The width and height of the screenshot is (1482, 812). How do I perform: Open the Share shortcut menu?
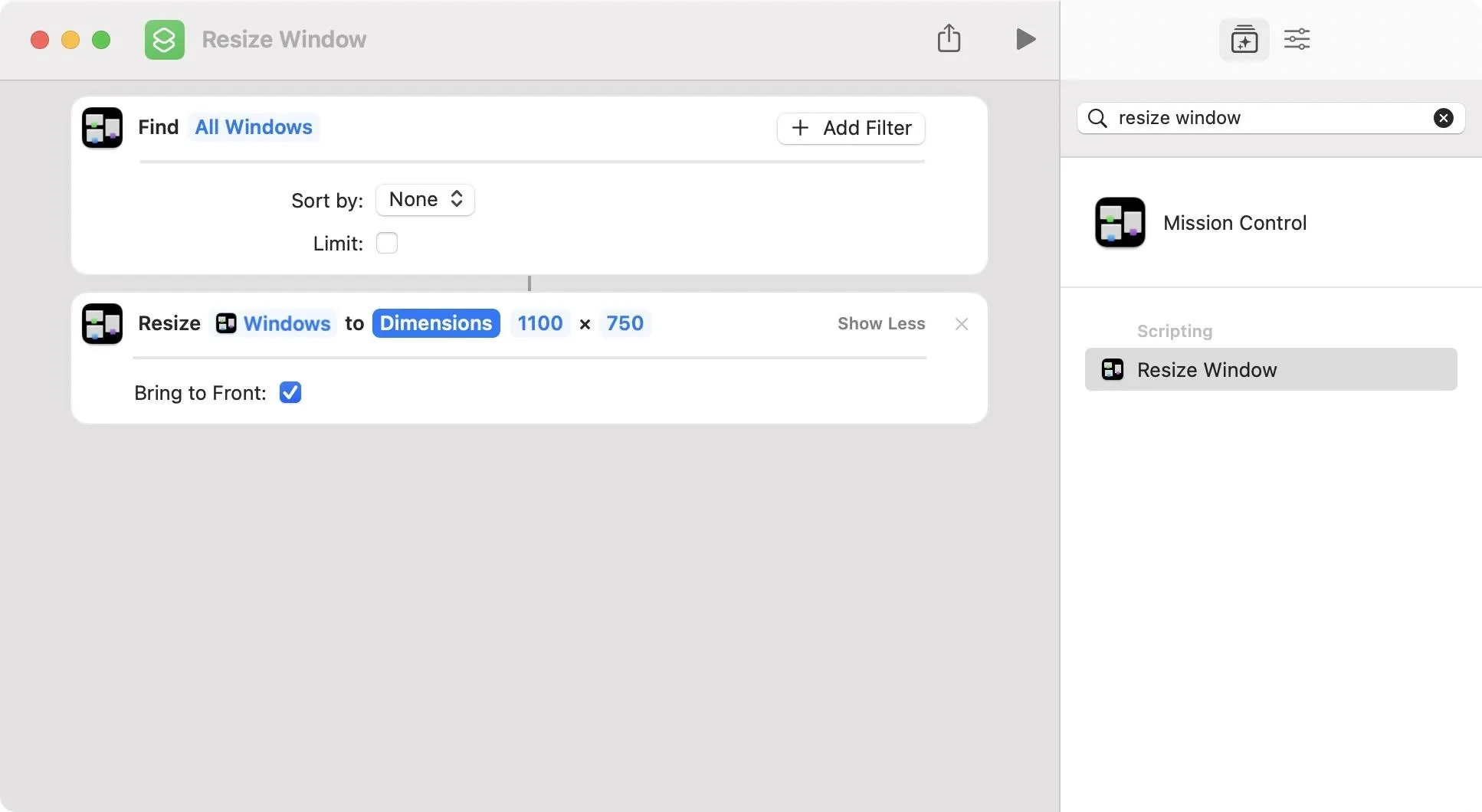949,38
